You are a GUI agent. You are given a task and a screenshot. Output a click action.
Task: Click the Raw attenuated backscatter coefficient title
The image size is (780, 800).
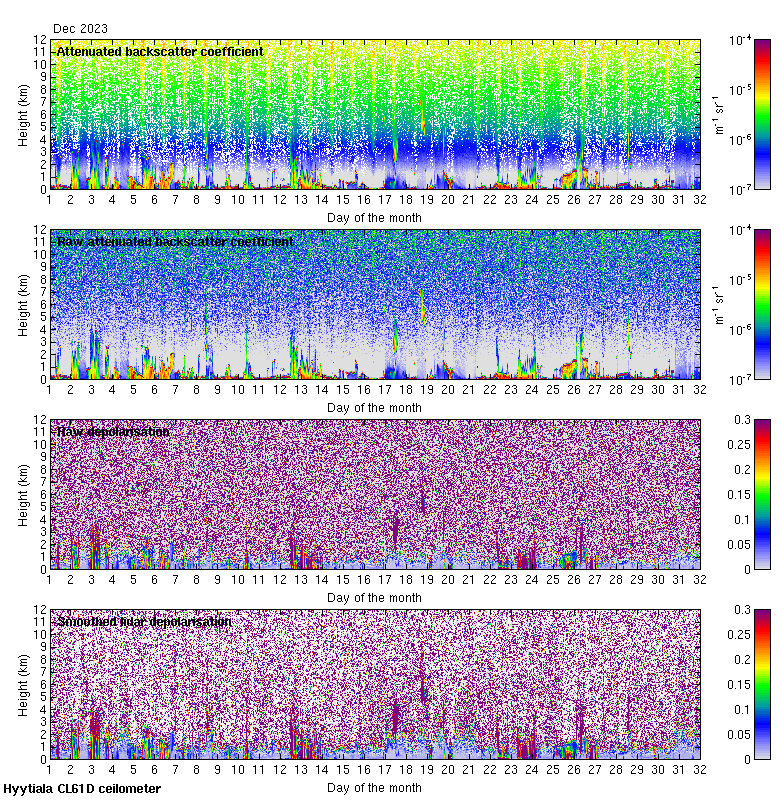click(175, 242)
